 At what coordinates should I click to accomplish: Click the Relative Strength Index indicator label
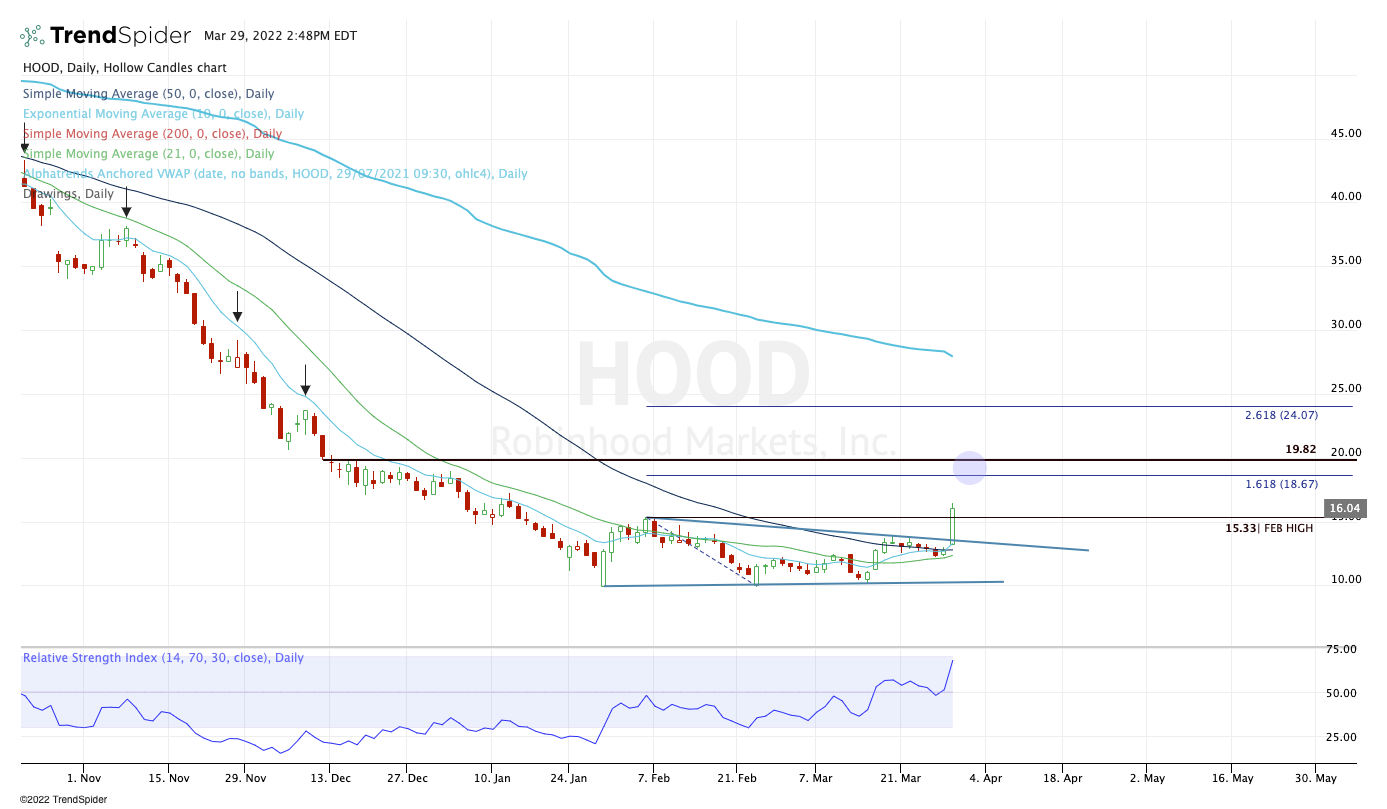[x=163, y=658]
